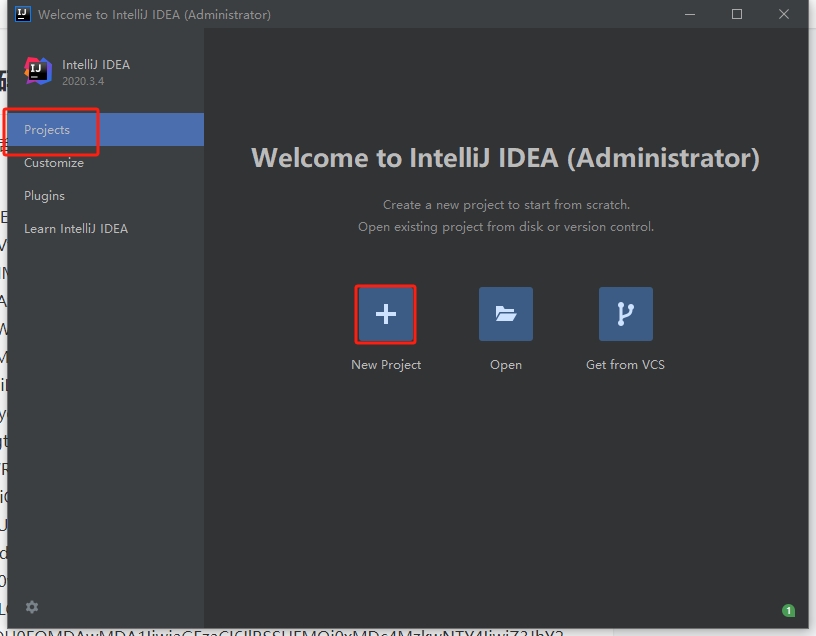Click the New Project plus icon
816x636 pixels.
tap(386, 314)
